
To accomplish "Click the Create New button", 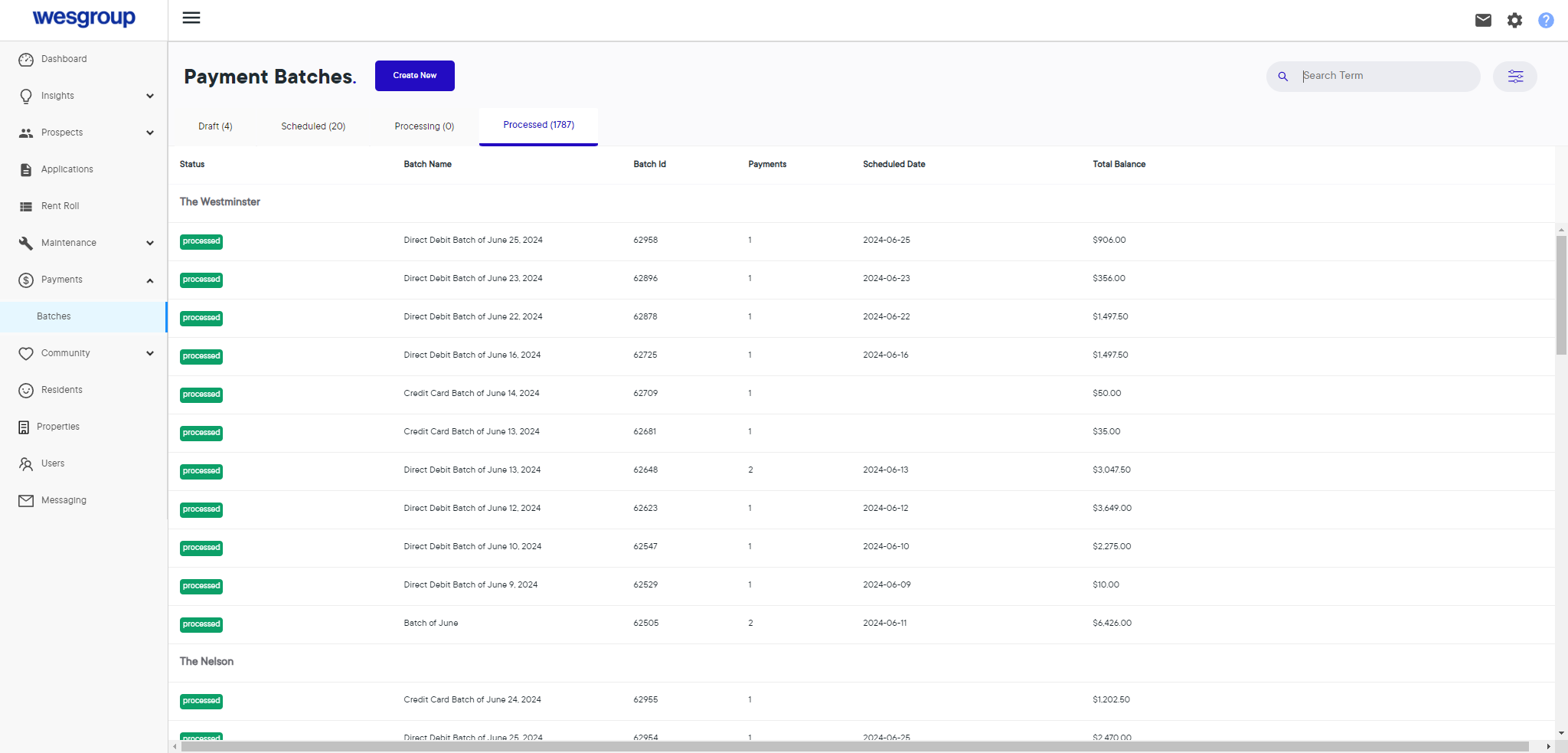I will pos(414,76).
